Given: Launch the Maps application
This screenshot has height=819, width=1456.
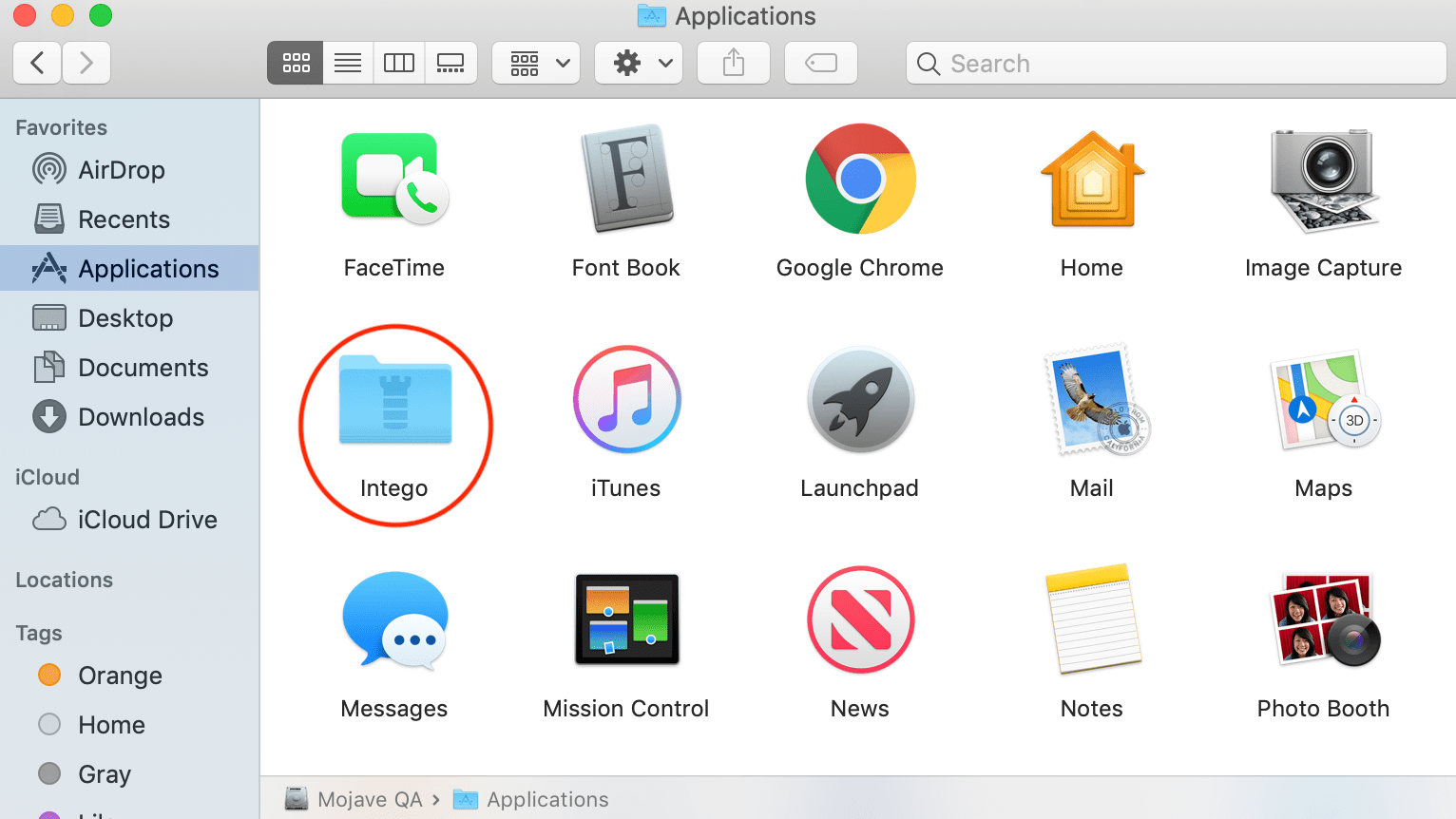Looking at the screenshot, I should 1323,399.
